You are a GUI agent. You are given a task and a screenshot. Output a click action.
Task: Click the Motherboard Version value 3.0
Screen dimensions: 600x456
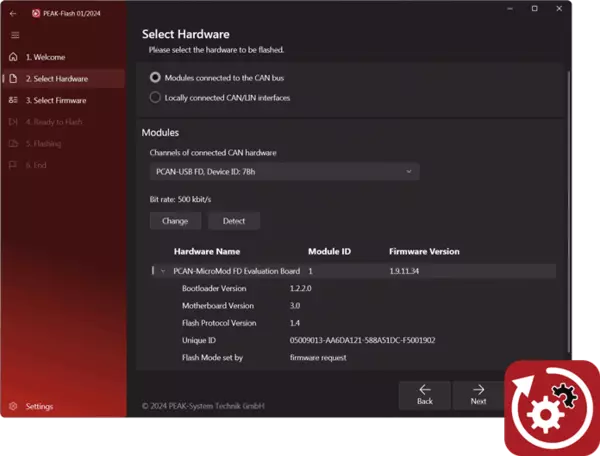click(295, 306)
